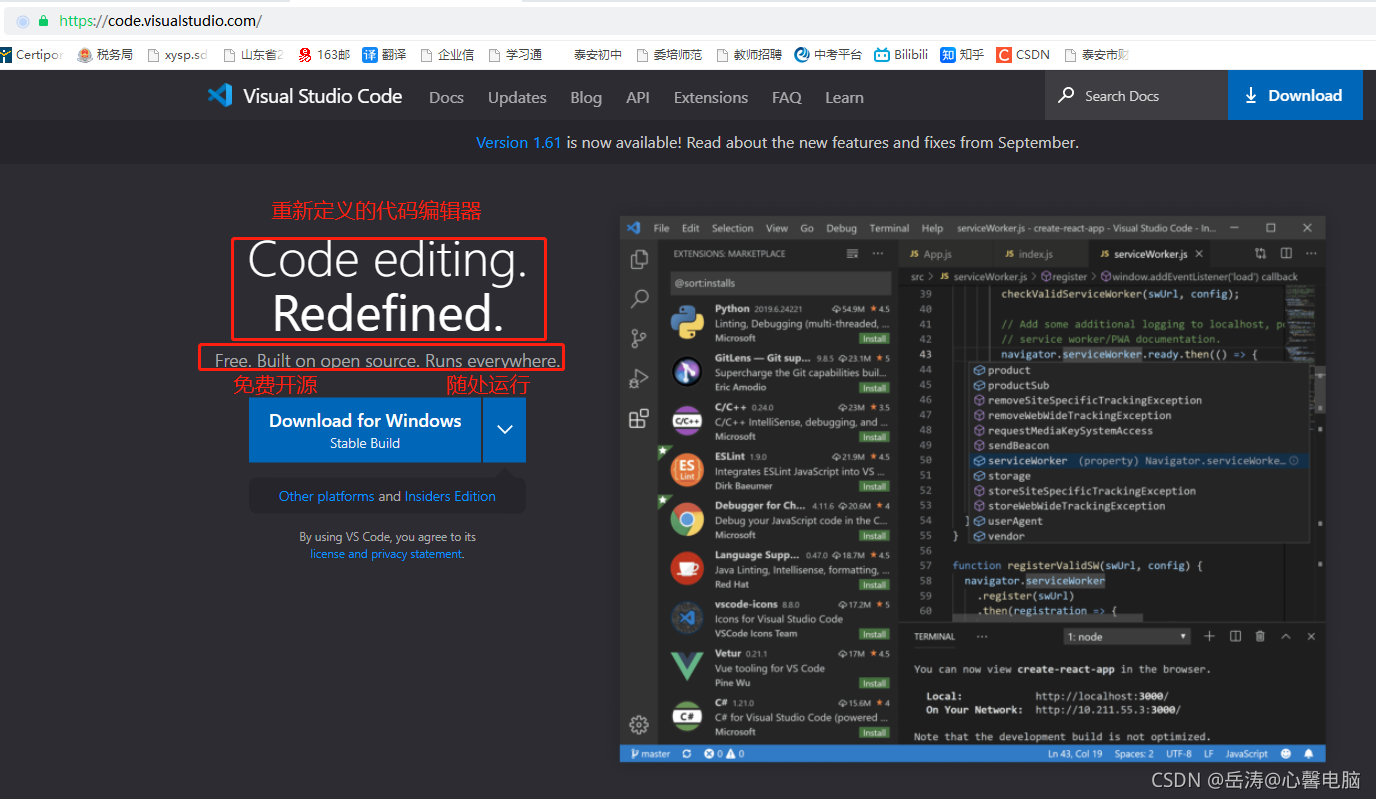Click the Explorer files icon in activity bar
The height and width of the screenshot is (799, 1376).
click(639, 260)
